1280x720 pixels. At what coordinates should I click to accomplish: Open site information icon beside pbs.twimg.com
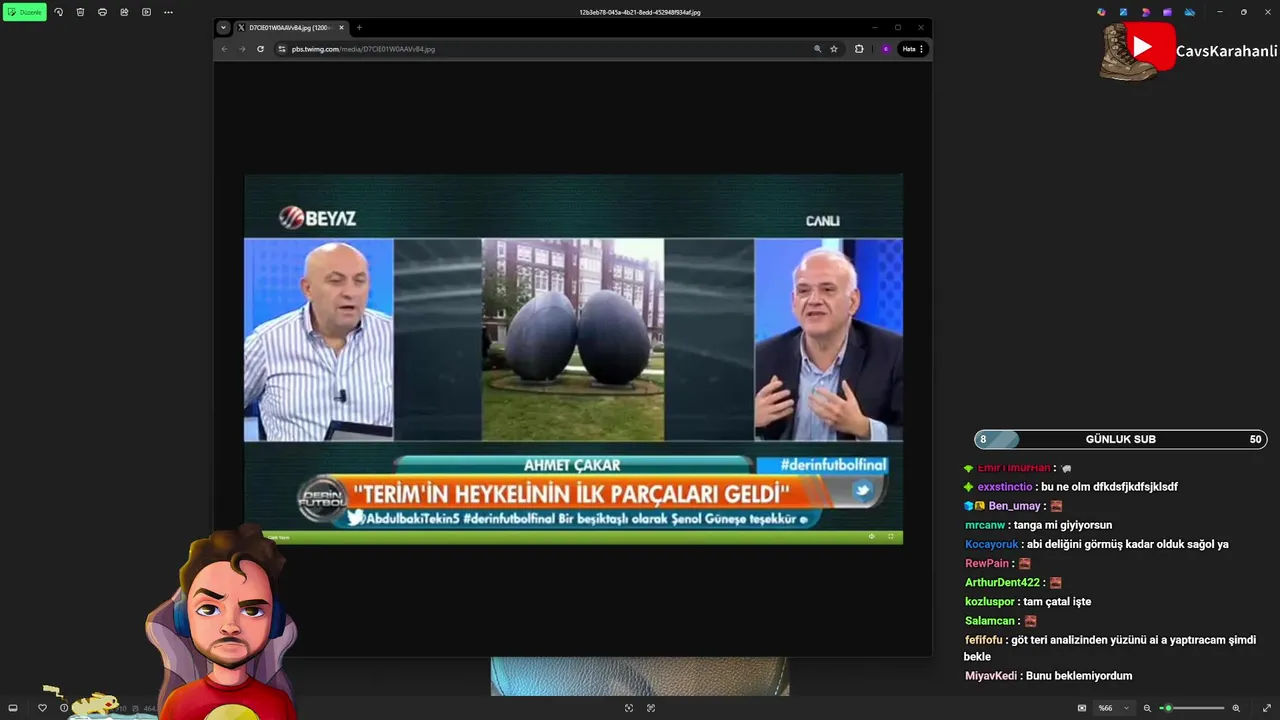pos(282,49)
